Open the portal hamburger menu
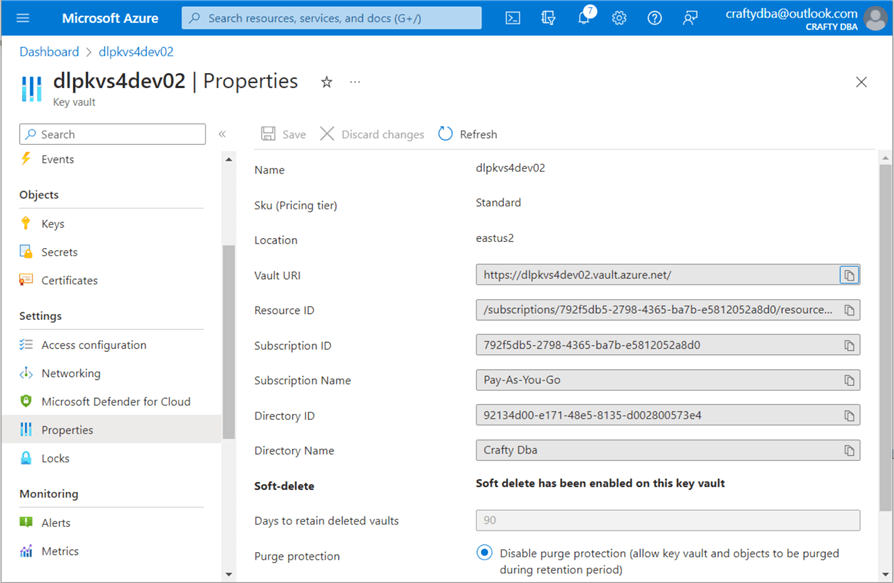Screen dimensions: 894x583 [23, 18]
